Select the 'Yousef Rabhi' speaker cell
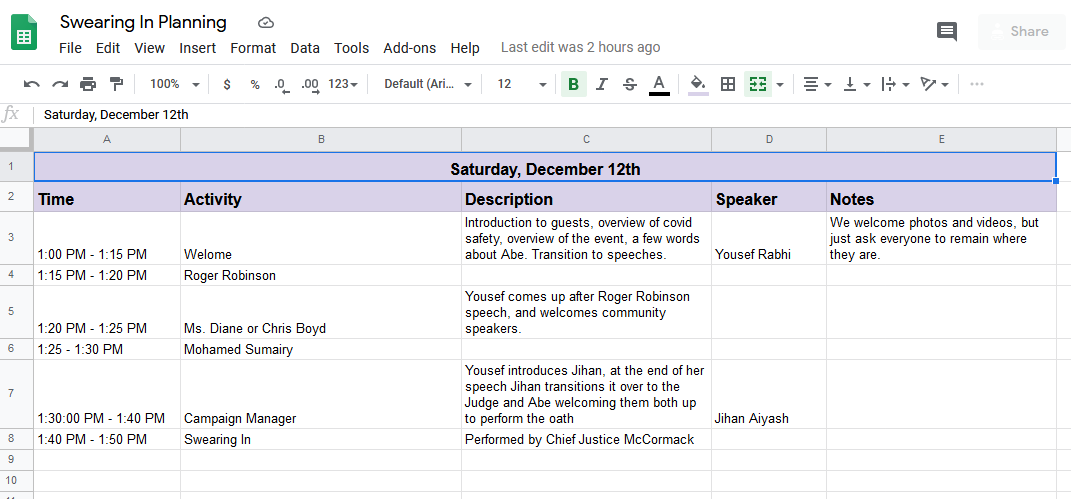The image size is (1071, 499). point(769,238)
